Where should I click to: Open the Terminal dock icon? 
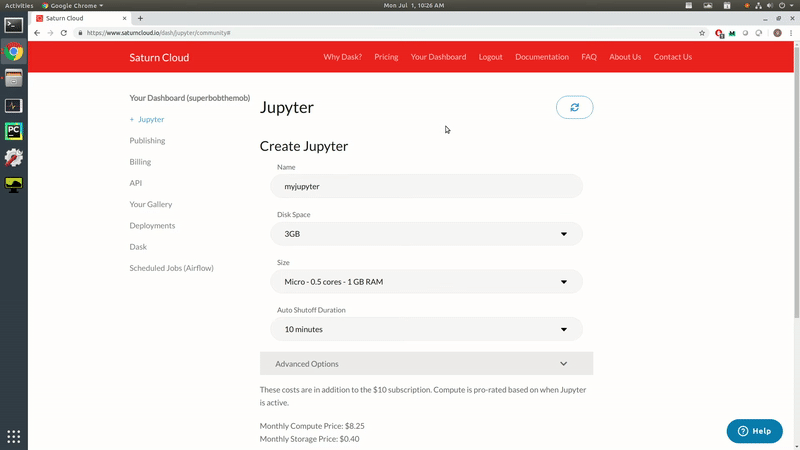tap(14, 25)
